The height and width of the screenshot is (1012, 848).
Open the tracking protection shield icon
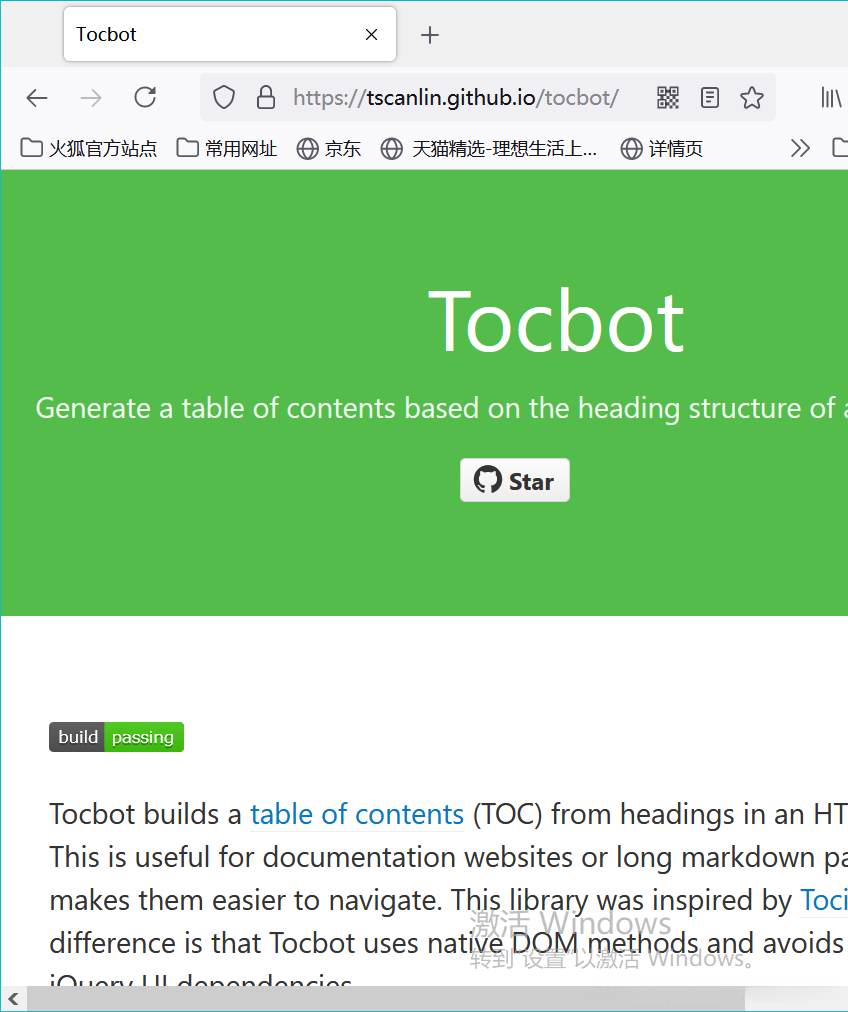(x=224, y=98)
